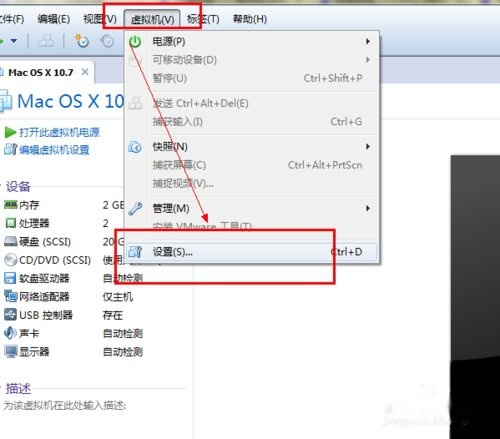Screen dimensions: 500x439
Task: Click the settings icon beside 设置(S)
Action: point(135,252)
